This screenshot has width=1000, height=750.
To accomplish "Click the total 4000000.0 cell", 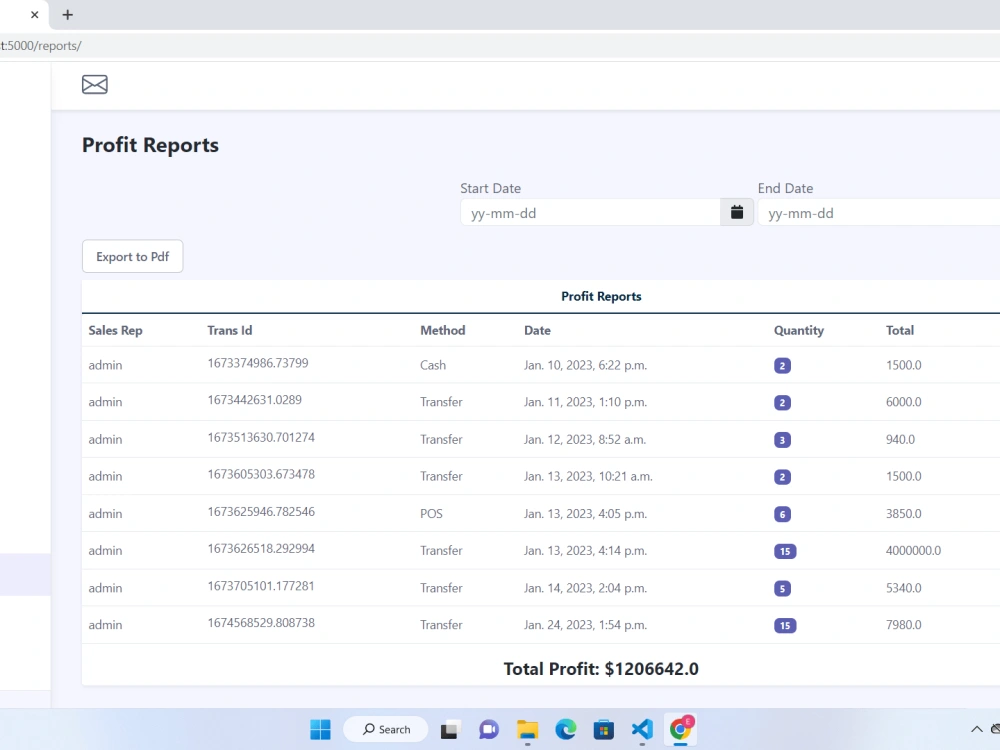I will point(913,550).
